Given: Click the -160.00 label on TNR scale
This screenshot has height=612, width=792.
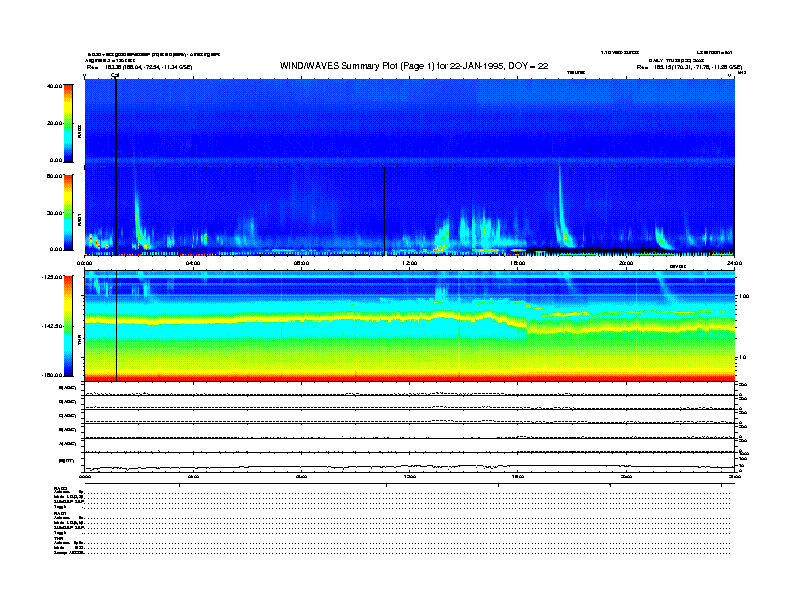Looking at the screenshot, I should (53, 375).
